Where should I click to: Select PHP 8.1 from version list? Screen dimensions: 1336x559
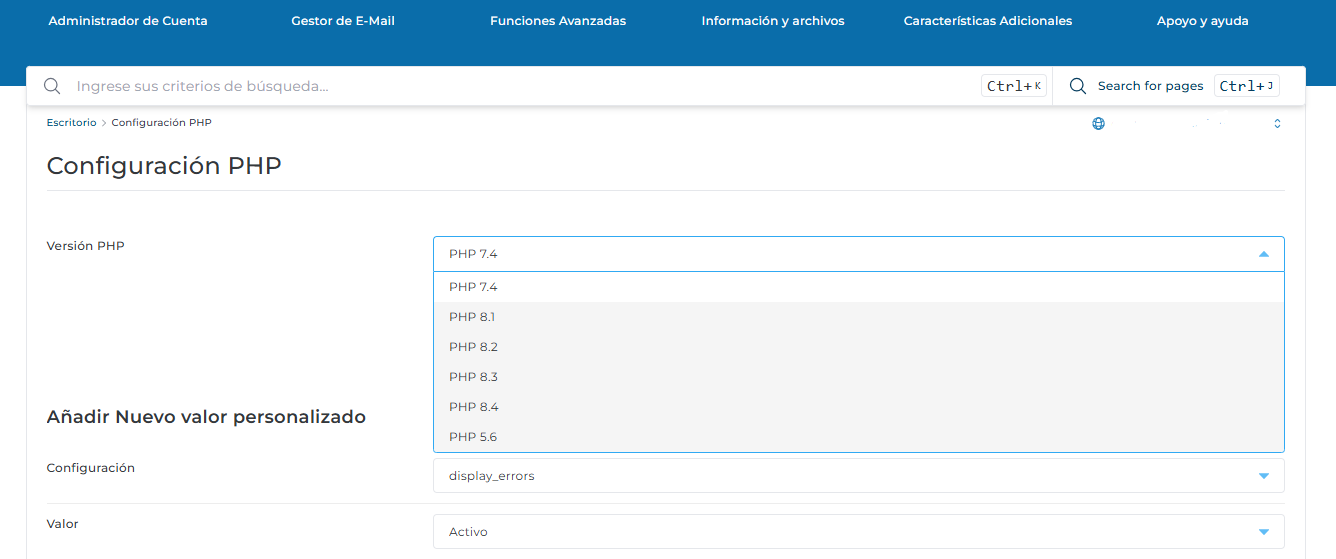click(472, 317)
